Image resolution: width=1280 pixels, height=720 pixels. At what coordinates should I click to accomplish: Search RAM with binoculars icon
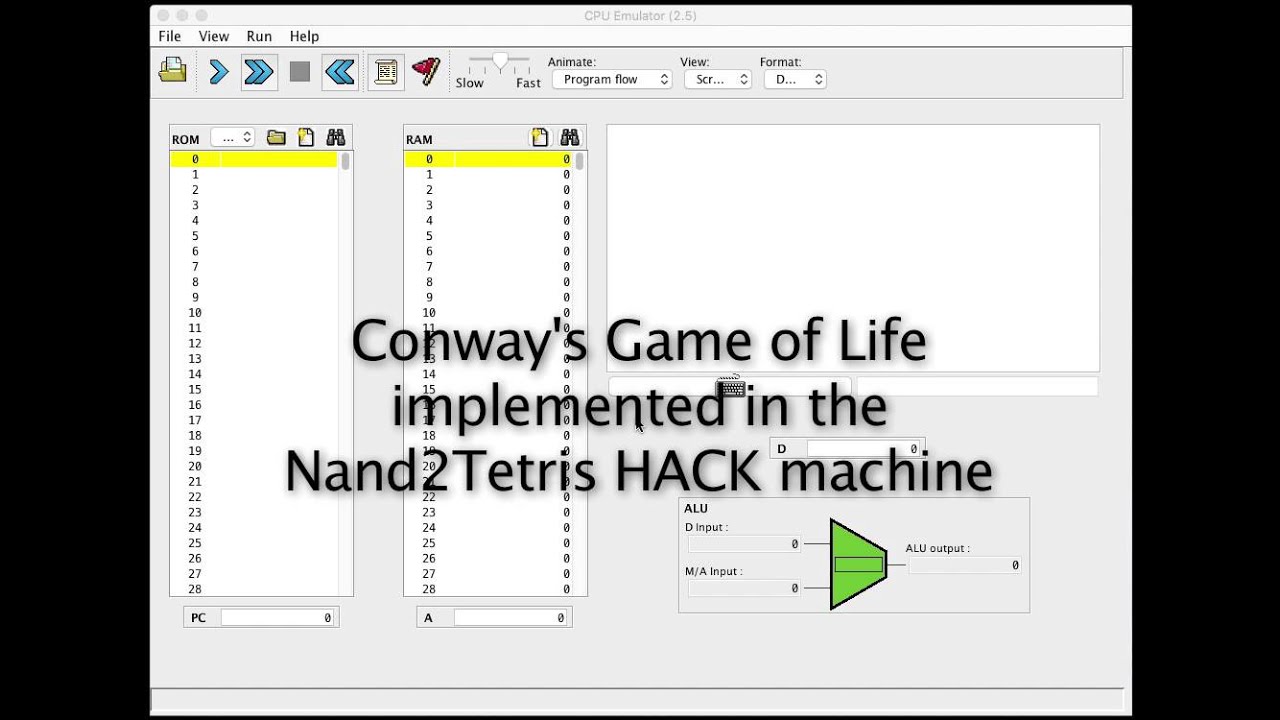570,138
